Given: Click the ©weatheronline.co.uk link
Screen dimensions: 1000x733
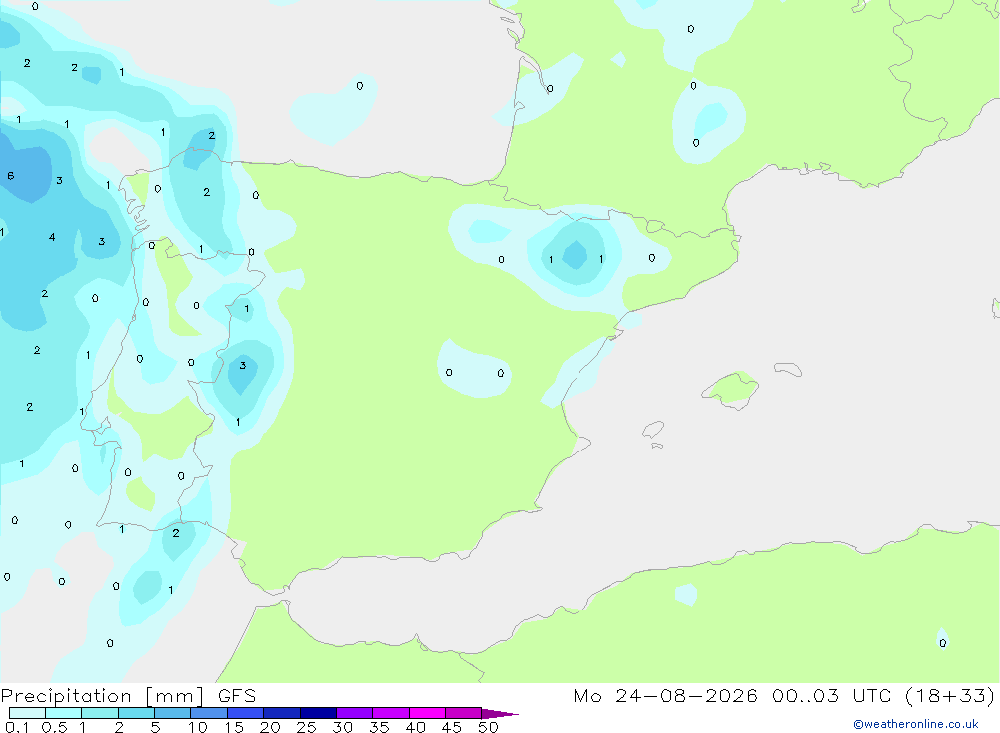Looking at the screenshot, I should click(x=915, y=724).
